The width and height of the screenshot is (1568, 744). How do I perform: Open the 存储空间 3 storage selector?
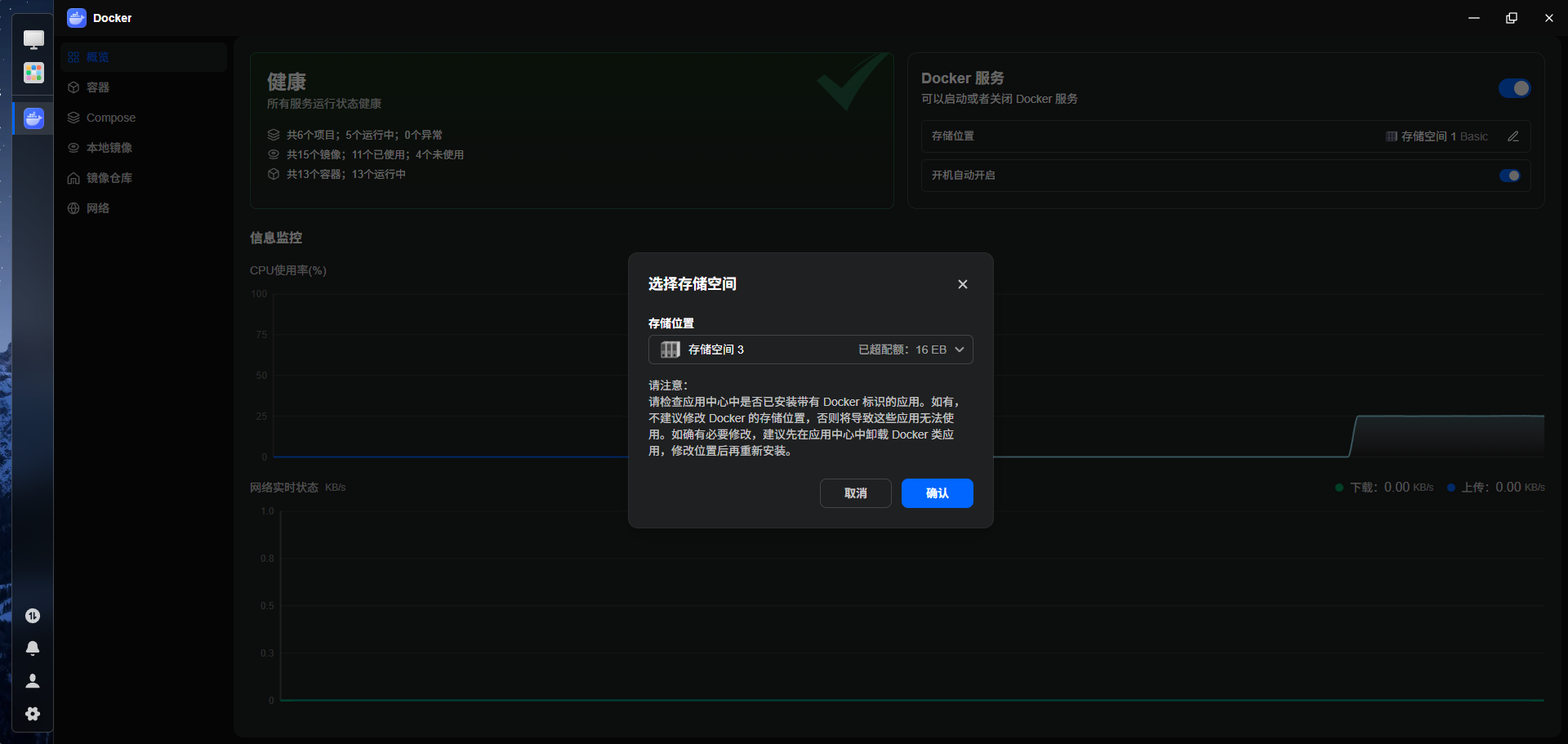click(811, 350)
